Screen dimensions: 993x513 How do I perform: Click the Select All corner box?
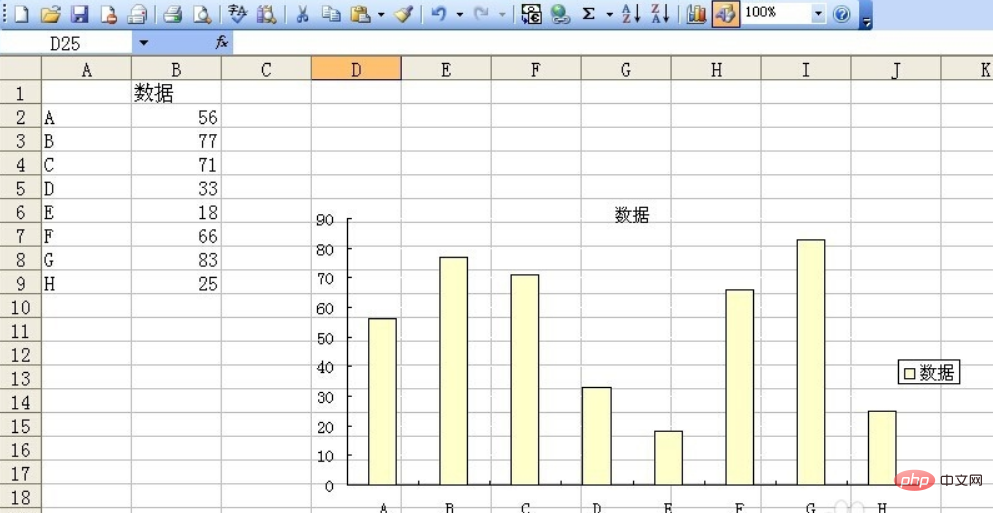[x=21, y=69]
